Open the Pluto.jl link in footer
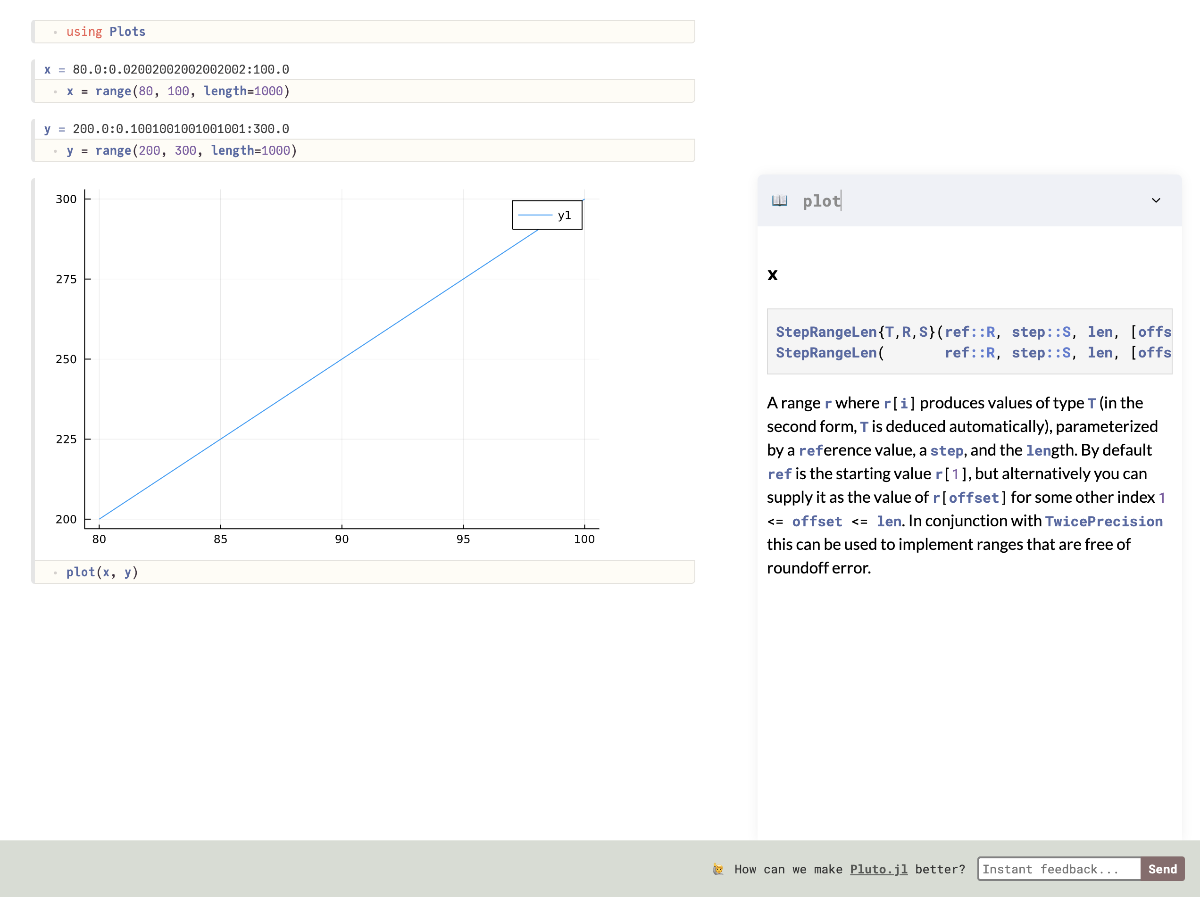The image size is (1200, 897). [x=879, y=869]
